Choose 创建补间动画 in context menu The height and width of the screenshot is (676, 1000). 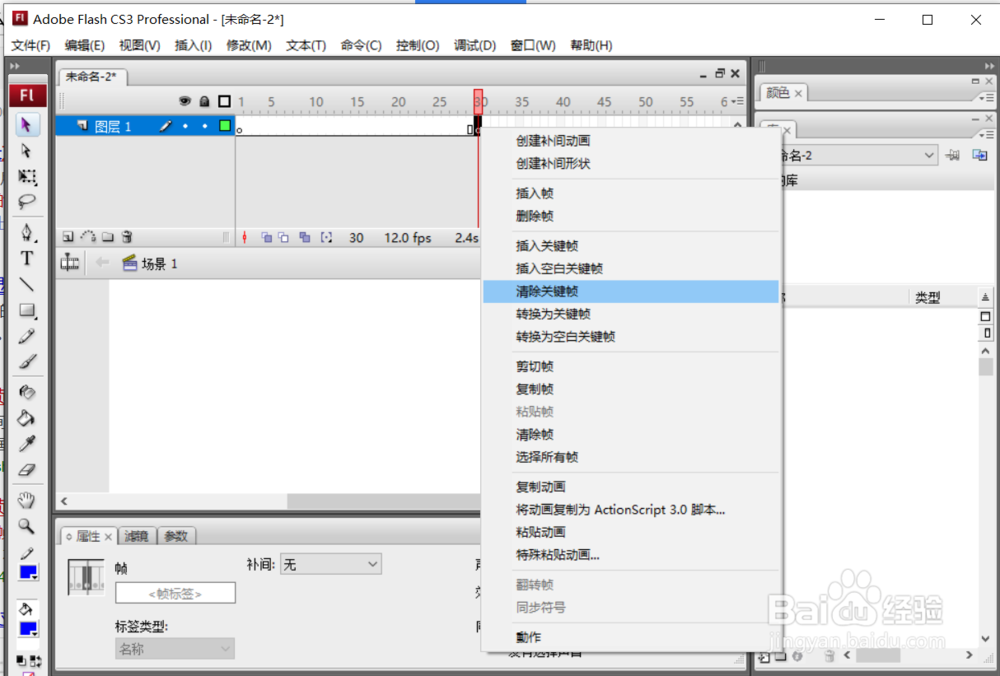(631, 141)
